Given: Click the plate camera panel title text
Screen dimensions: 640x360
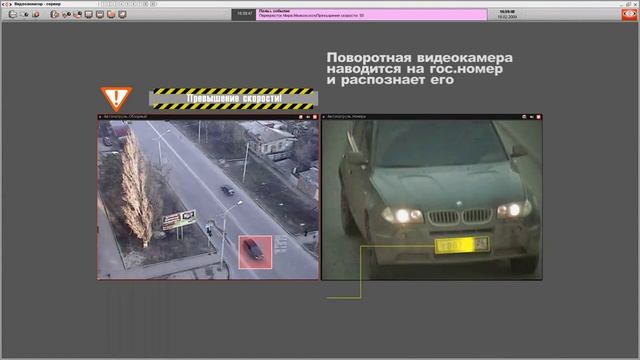Looking at the screenshot, I should click(x=347, y=117).
